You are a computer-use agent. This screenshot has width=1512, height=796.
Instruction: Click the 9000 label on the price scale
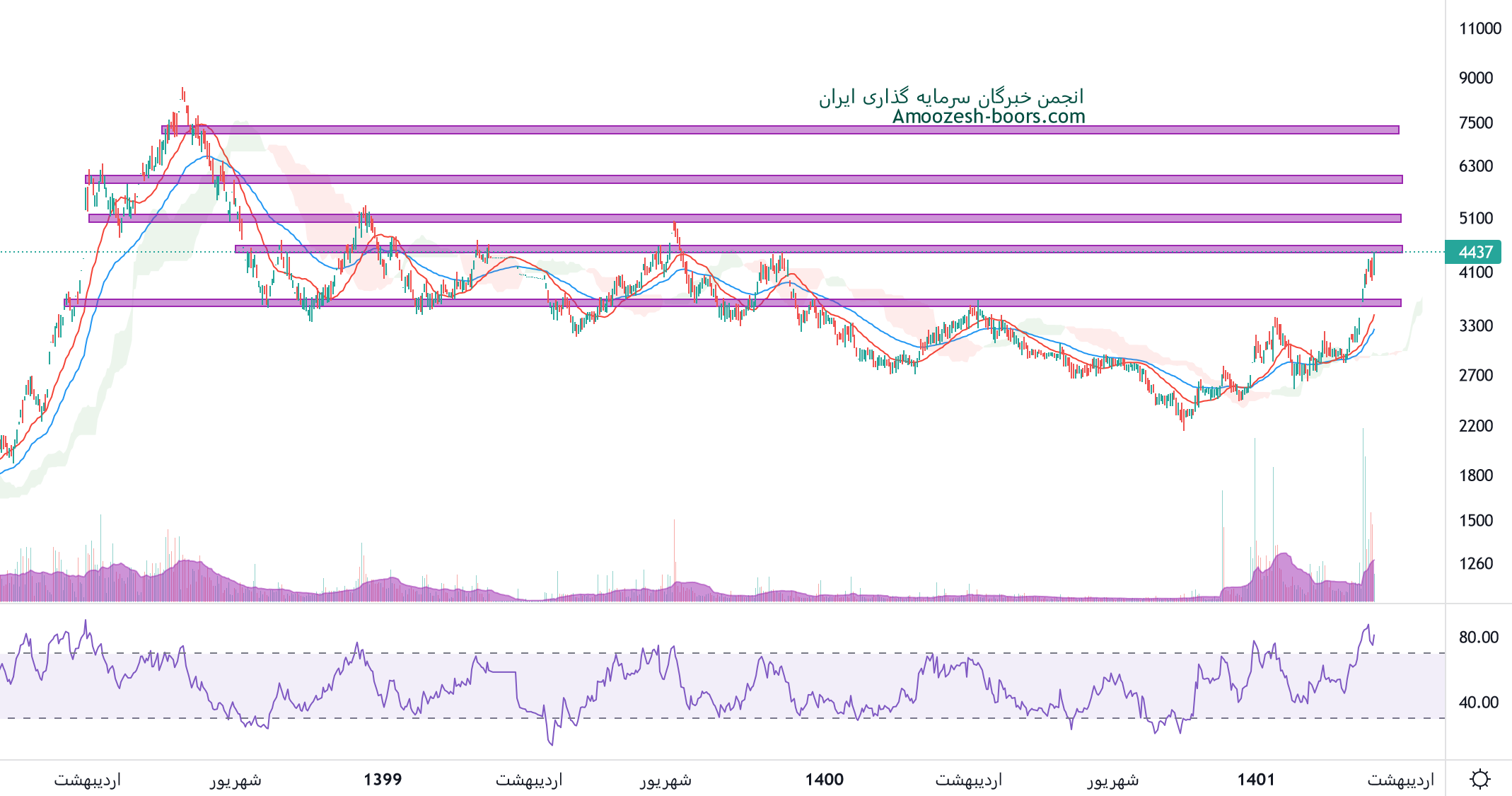[x=1476, y=78]
